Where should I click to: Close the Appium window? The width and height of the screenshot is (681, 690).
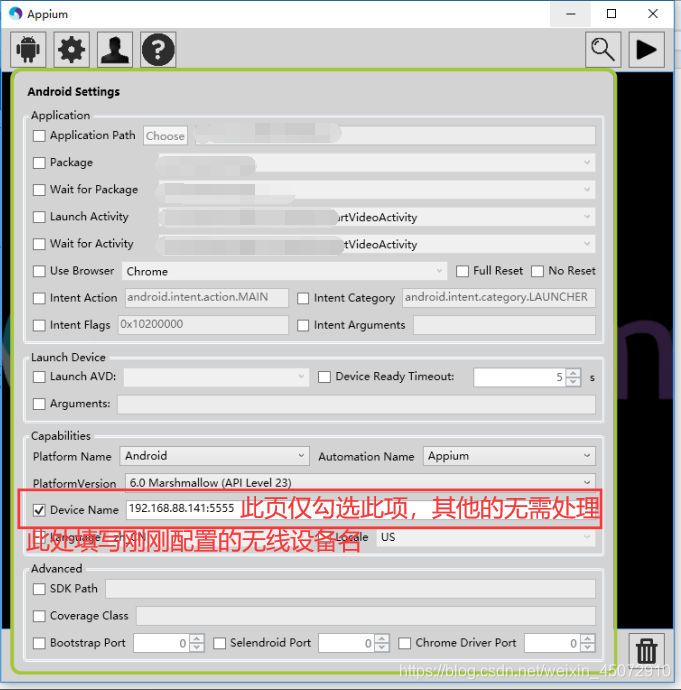653,14
